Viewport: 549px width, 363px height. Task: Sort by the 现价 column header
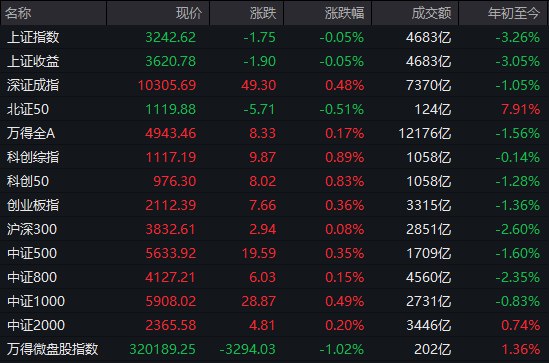point(158,13)
